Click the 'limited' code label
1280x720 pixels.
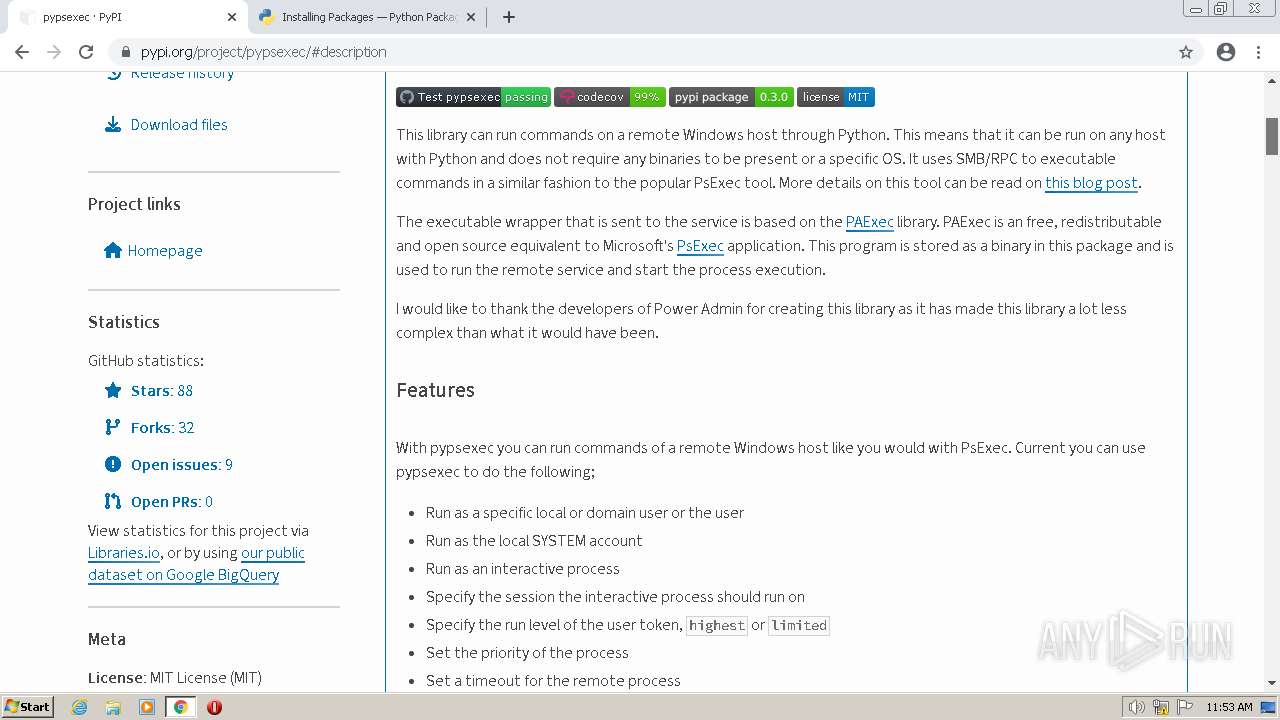799,625
